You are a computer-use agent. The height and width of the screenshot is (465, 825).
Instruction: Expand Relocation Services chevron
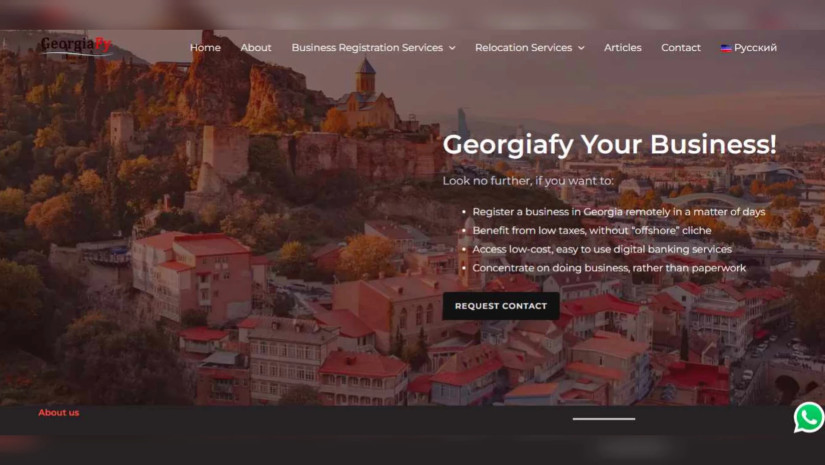tap(581, 48)
